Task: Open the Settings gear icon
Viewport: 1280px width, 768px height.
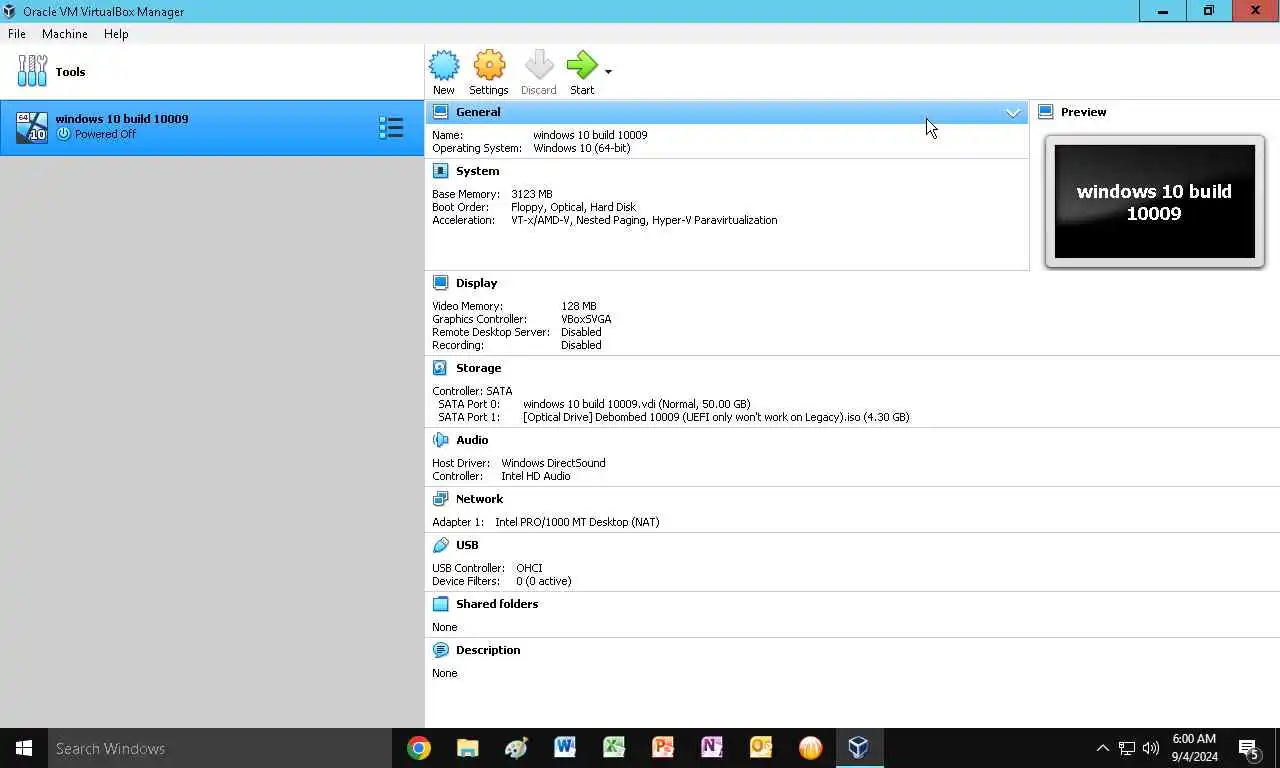Action: coord(489,66)
